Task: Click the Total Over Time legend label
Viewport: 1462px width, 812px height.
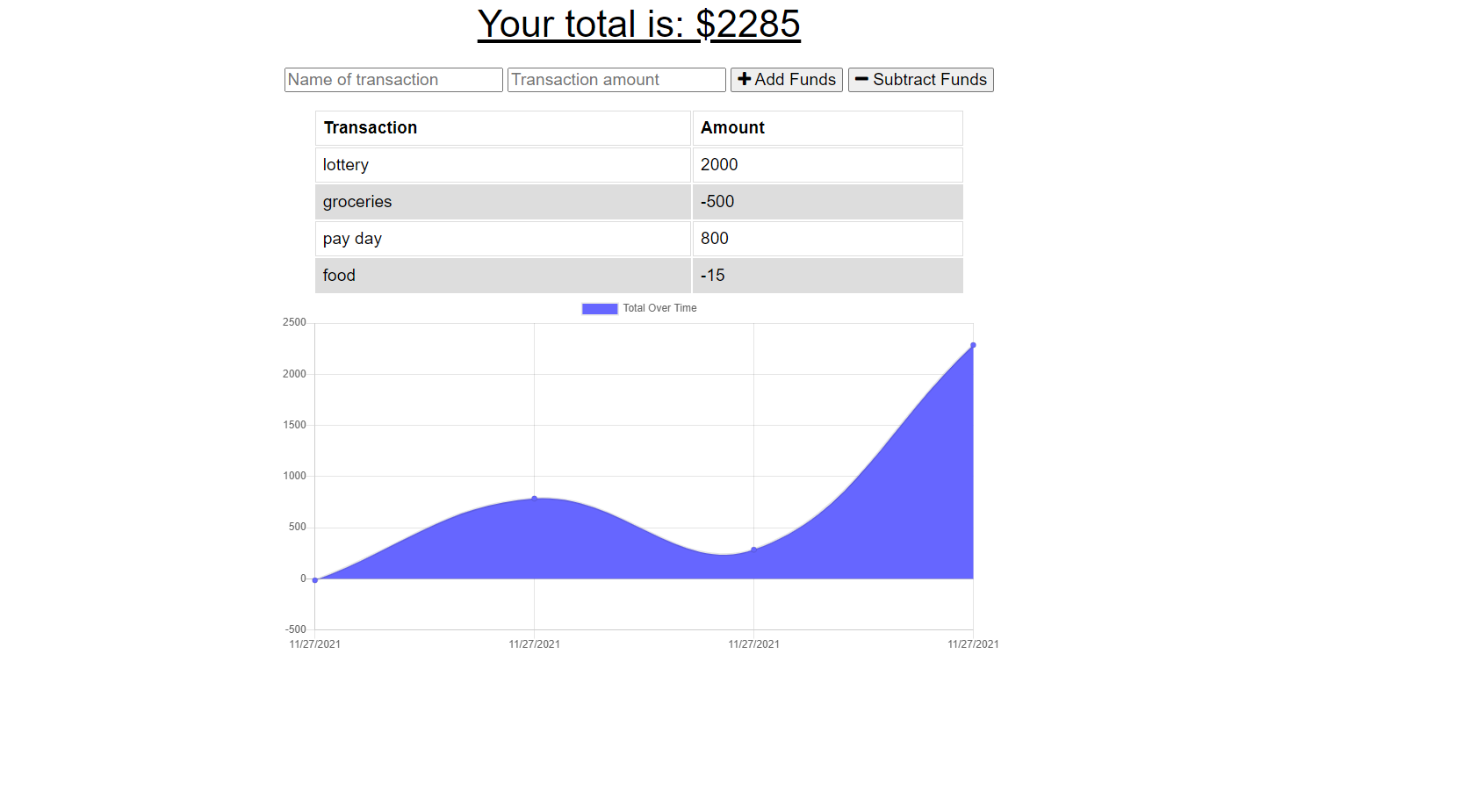Action: point(659,308)
